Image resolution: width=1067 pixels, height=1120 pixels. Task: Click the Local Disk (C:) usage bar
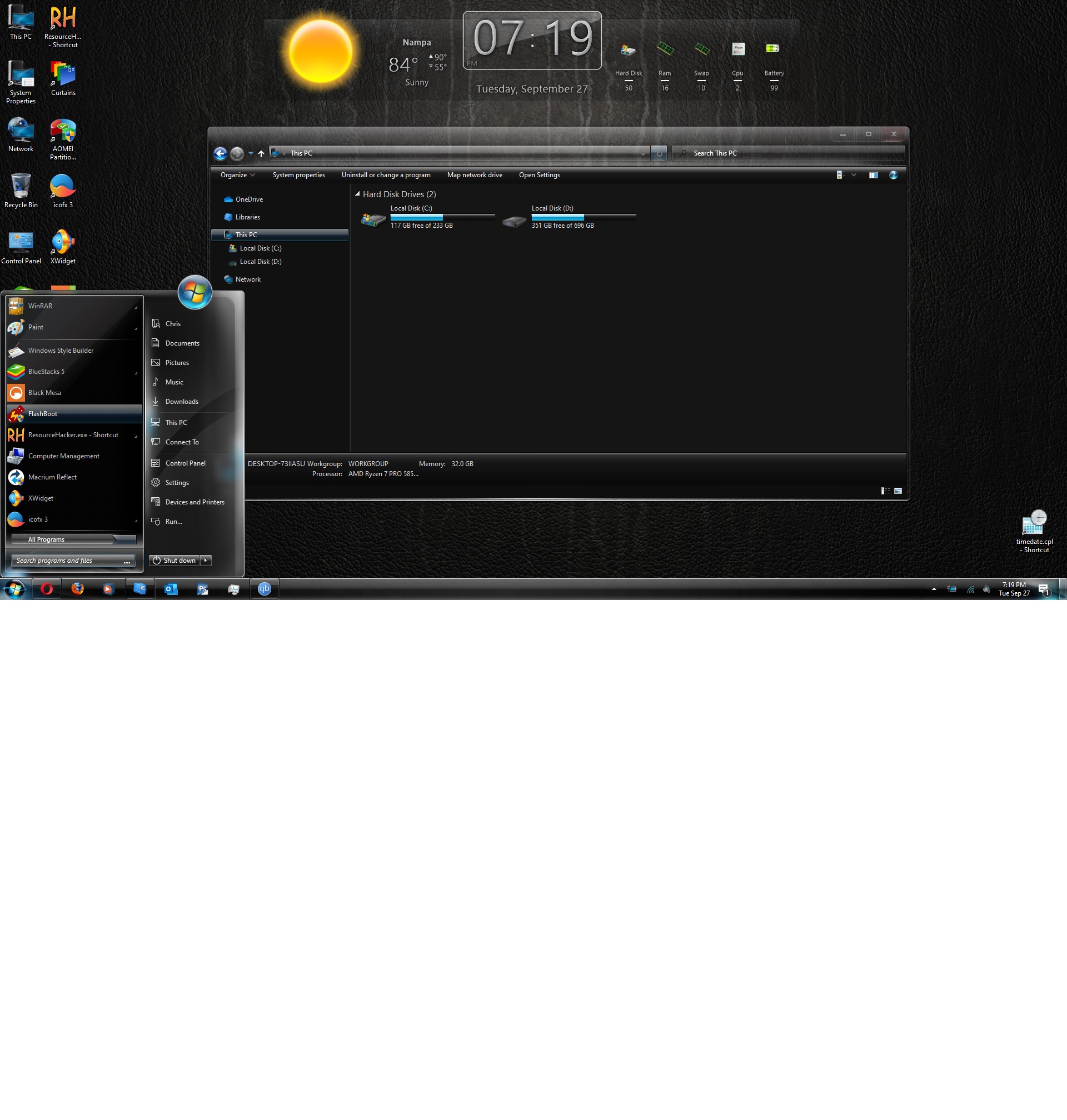point(442,217)
